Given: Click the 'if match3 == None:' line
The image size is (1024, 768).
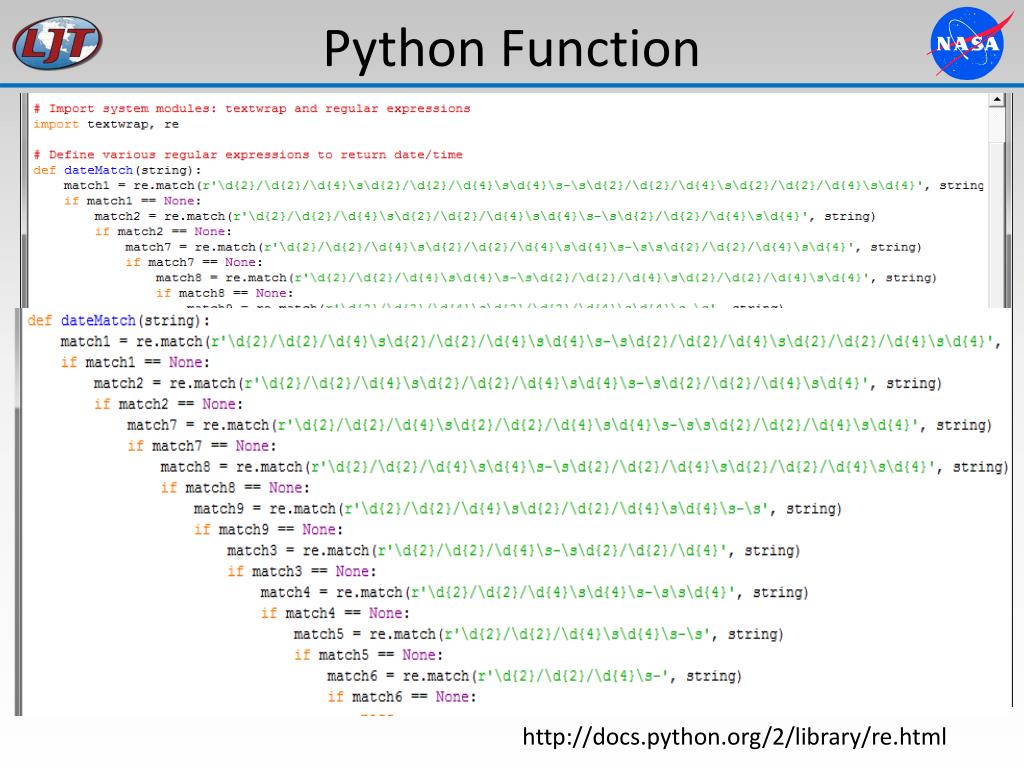Looking at the screenshot, I should [x=302, y=571].
